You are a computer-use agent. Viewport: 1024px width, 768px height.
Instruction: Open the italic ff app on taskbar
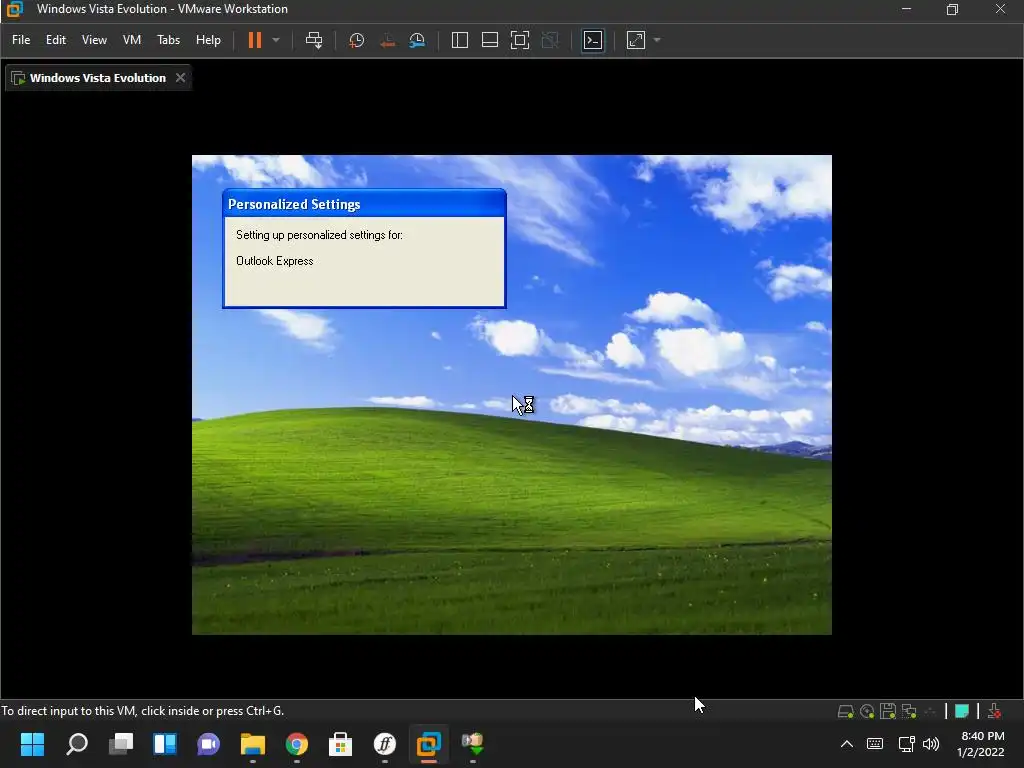pos(385,744)
